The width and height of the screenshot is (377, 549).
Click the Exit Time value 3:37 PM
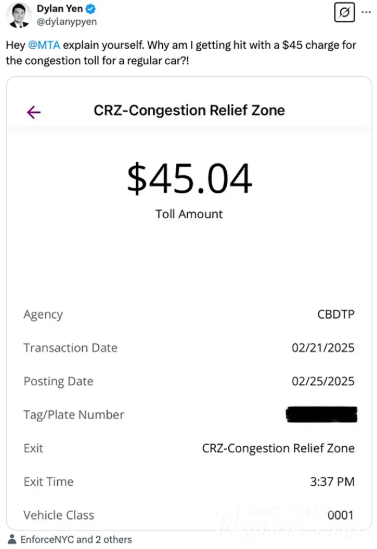click(x=332, y=481)
